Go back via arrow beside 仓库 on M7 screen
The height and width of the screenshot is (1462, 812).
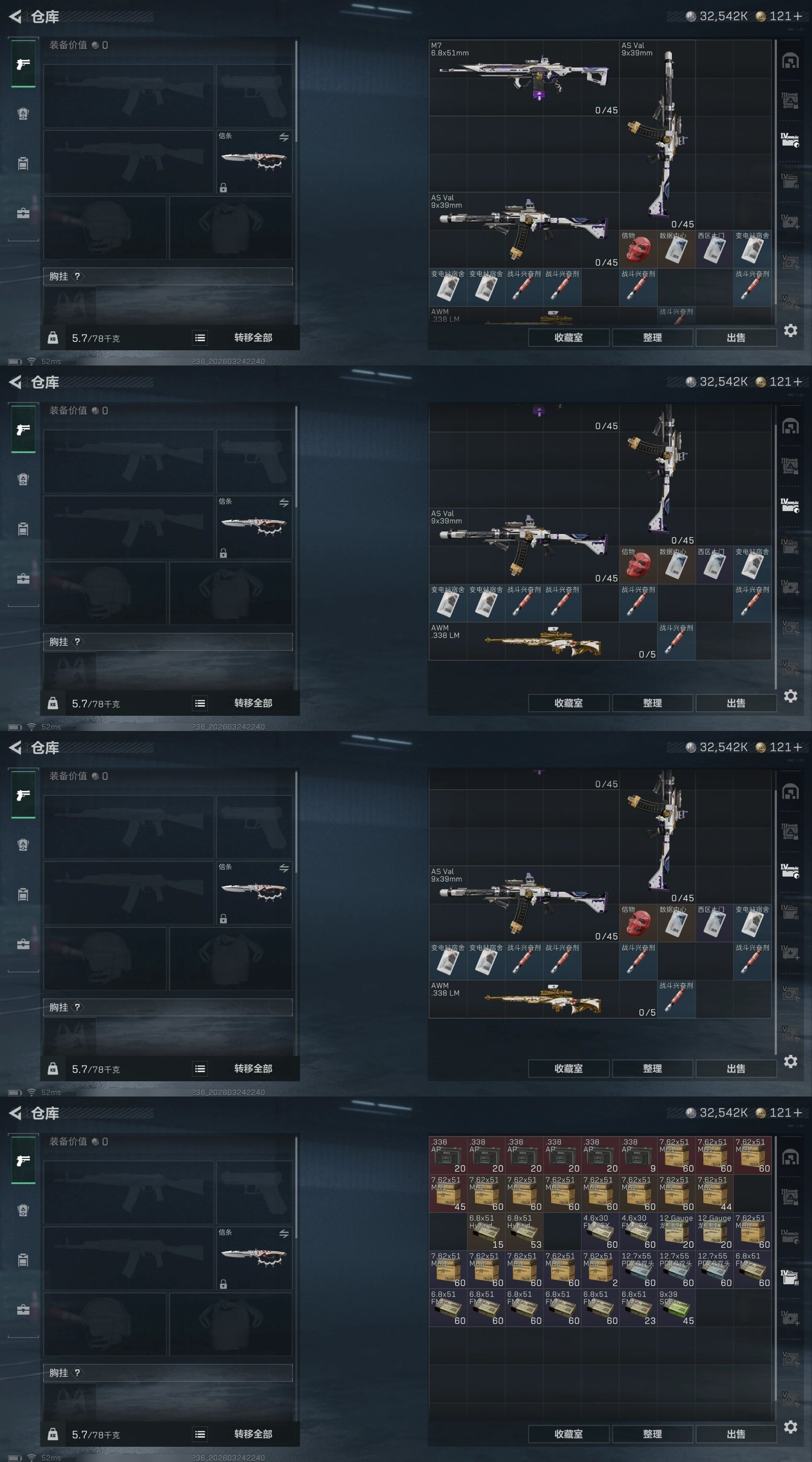click(x=15, y=16)
